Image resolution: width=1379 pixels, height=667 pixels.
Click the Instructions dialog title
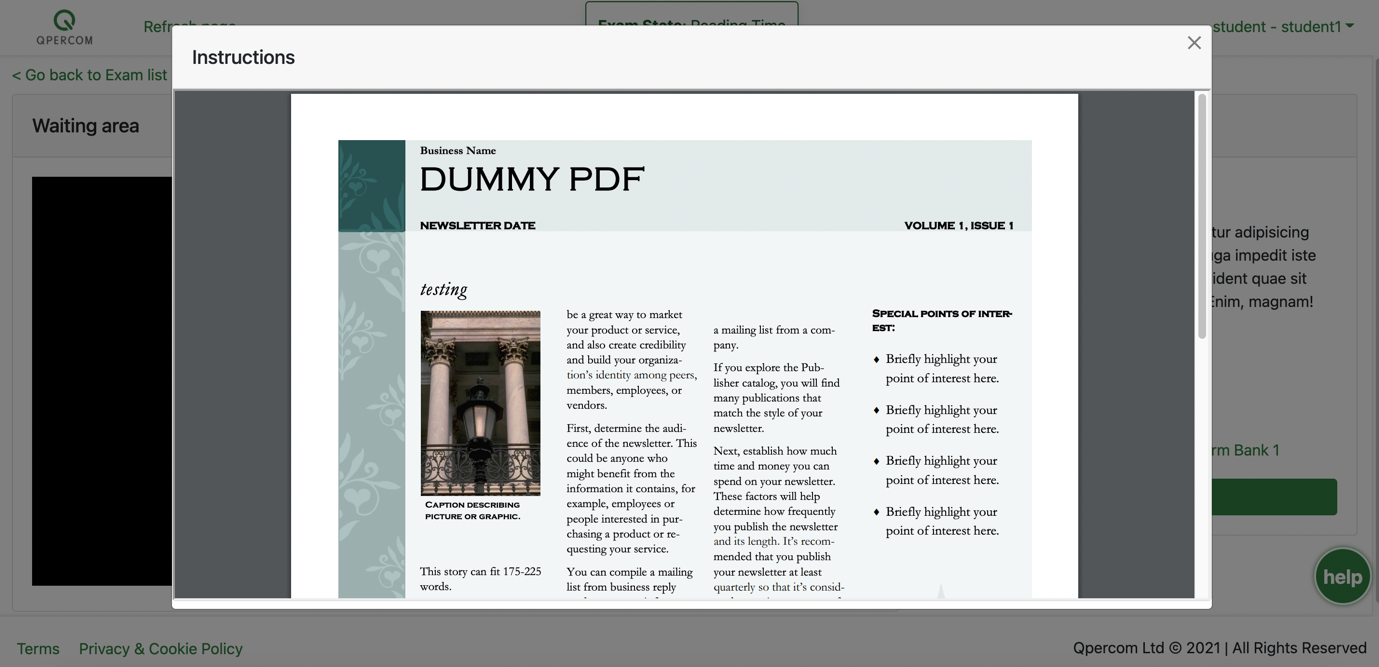243,57
